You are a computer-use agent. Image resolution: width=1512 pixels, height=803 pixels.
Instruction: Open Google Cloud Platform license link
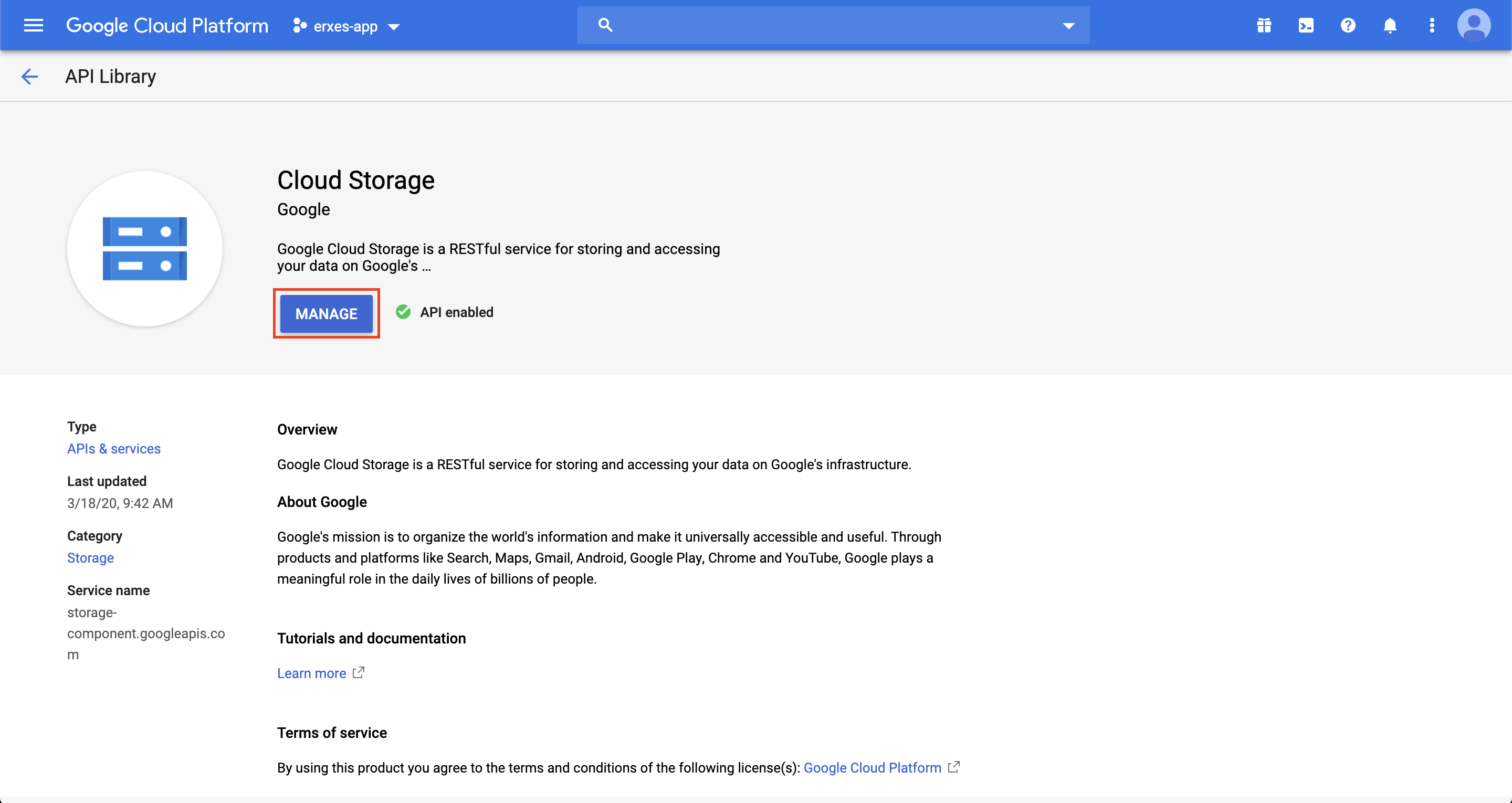(x=872, y=768)
